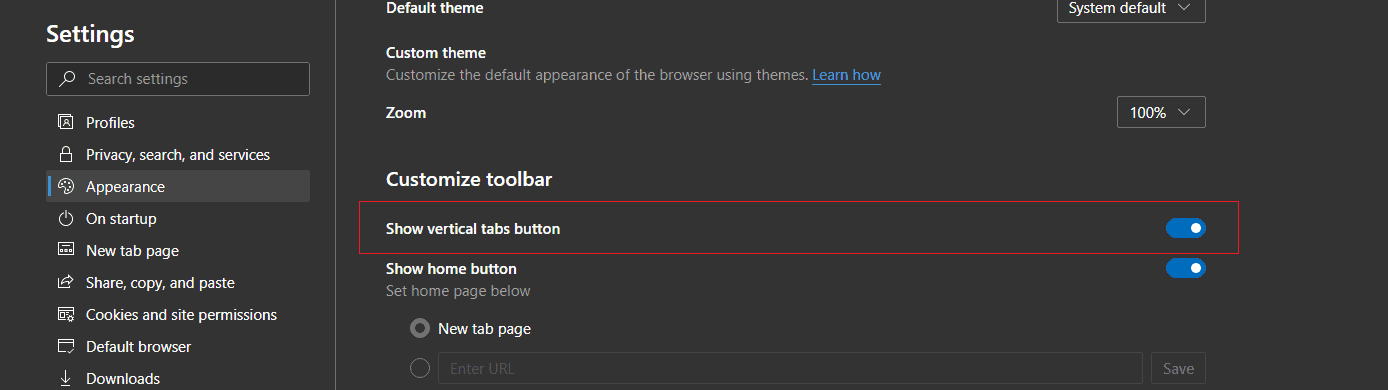Screen dimensions: 1388x390
Task: Open the Privacy, search, and services section
Action: coord(178,155)
